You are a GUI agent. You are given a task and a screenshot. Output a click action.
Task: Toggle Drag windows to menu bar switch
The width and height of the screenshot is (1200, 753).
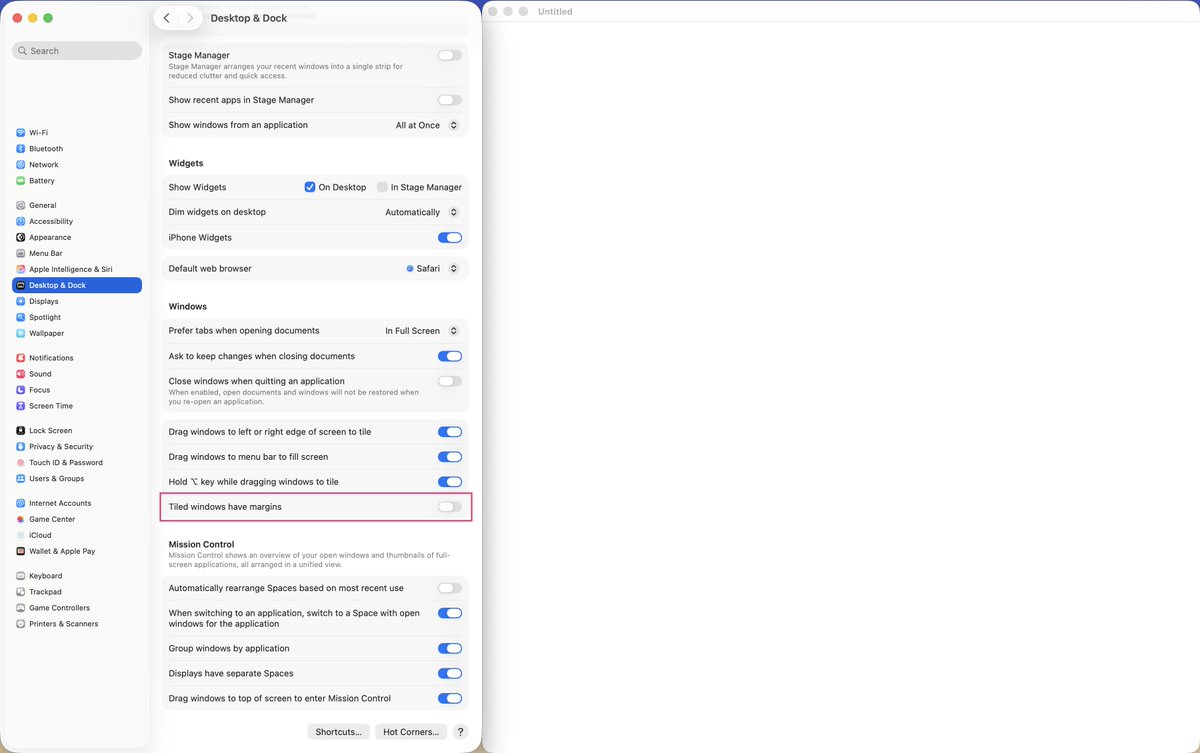(450, 457)
